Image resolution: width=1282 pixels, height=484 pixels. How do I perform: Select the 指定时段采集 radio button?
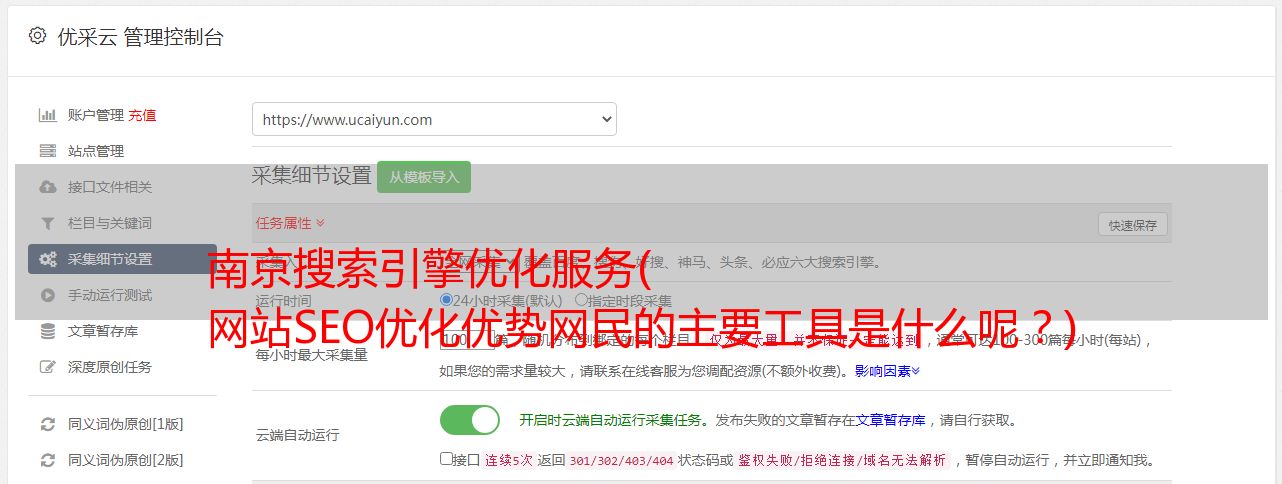[581, 300]
